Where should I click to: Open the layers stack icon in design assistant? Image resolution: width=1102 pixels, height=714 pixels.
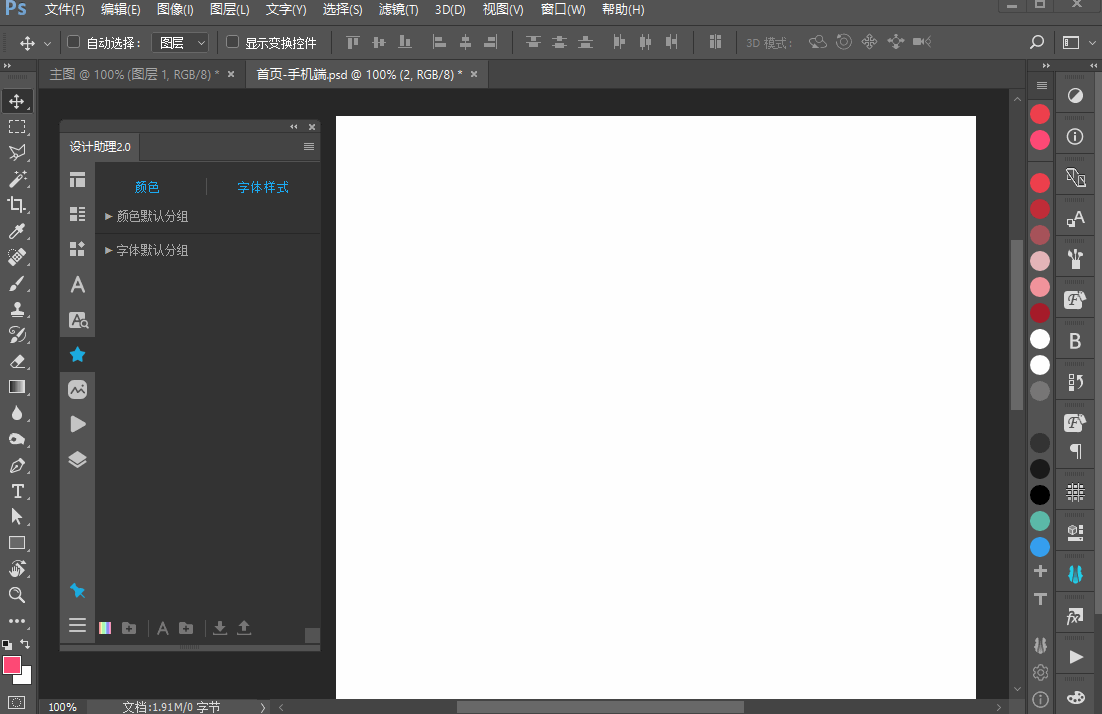[x=77, y=460]
